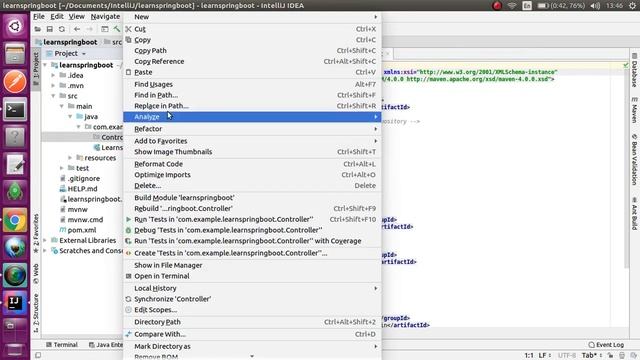Expand the test folder
The width and height of the screenshot is (640, 360).
[x=62, y=168]
